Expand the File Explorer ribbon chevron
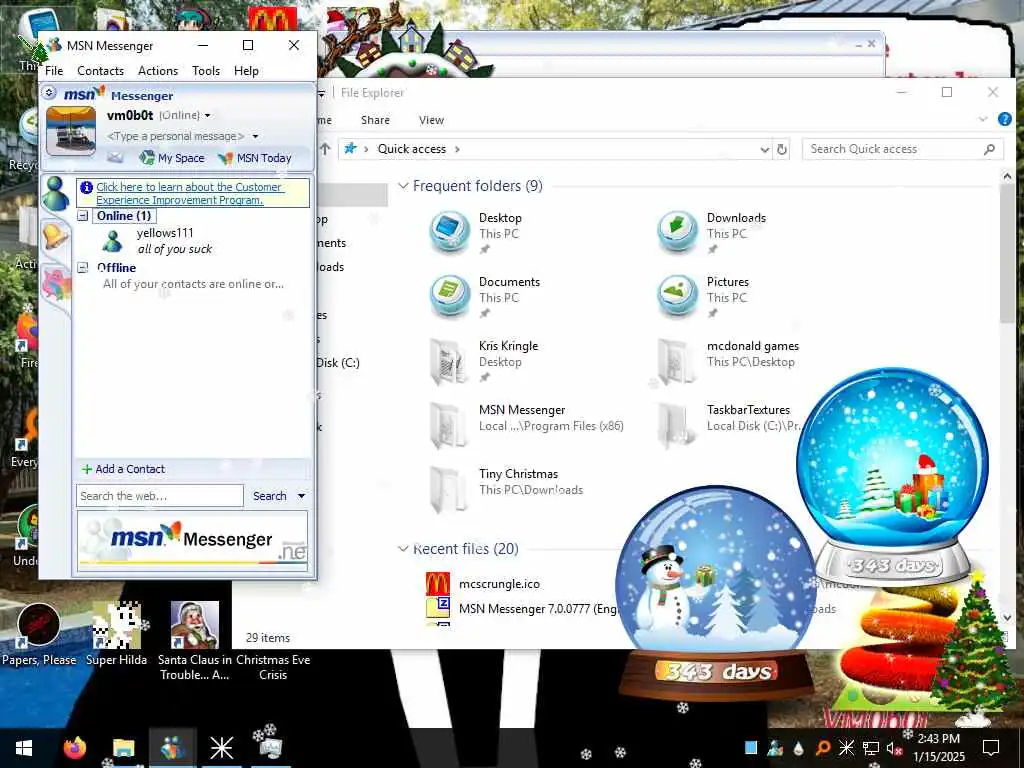The height and width of the screenshot is (768, 1024). (x=983, y=120)
